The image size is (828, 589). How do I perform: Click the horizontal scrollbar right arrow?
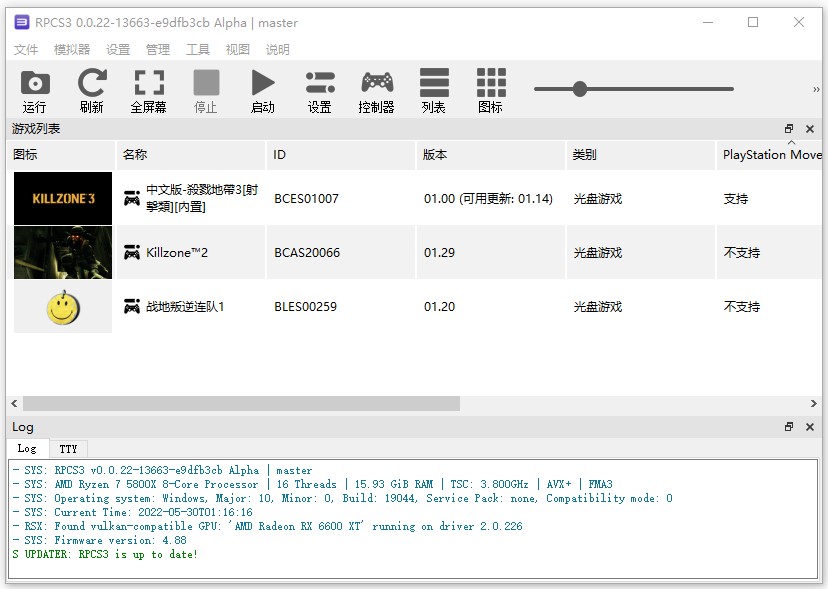(x=814, y=404)
